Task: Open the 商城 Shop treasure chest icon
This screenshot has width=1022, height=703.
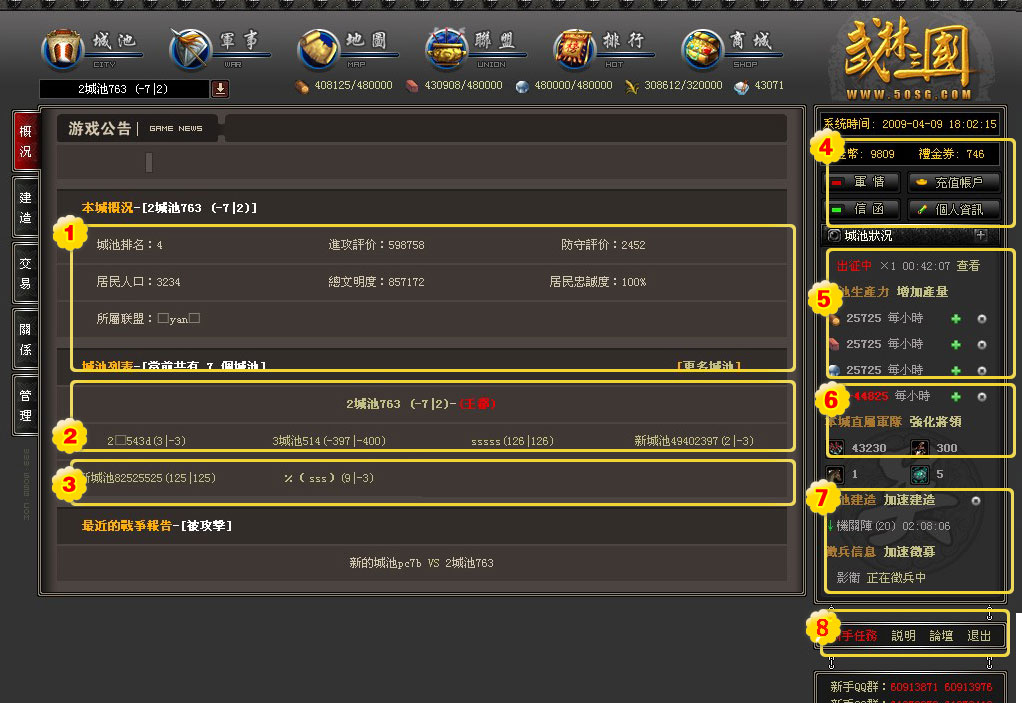Action: click(x=702, y=49)
